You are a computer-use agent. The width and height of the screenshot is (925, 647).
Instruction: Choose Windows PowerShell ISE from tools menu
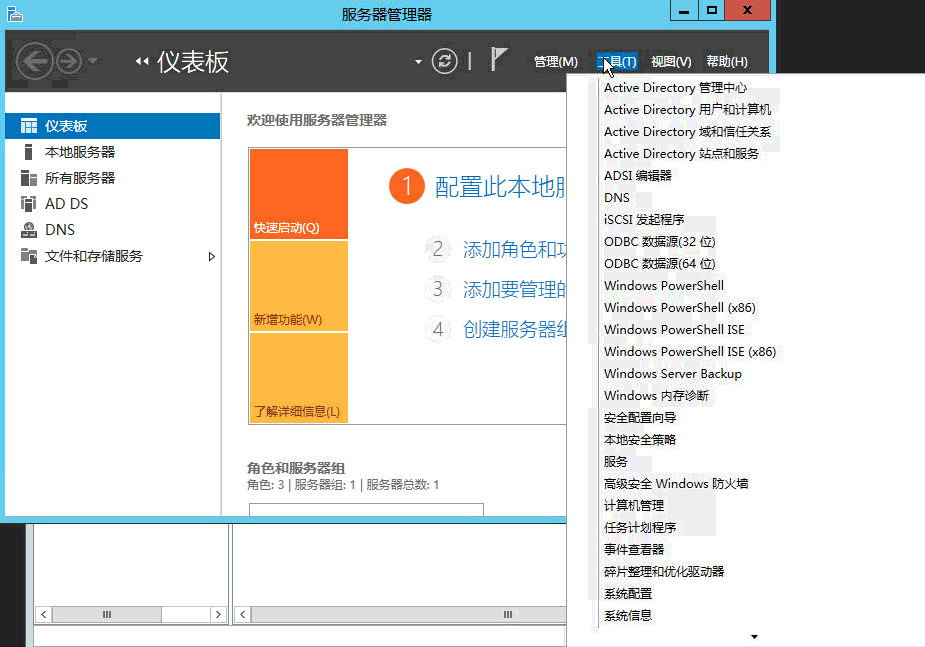pos(674,330)
